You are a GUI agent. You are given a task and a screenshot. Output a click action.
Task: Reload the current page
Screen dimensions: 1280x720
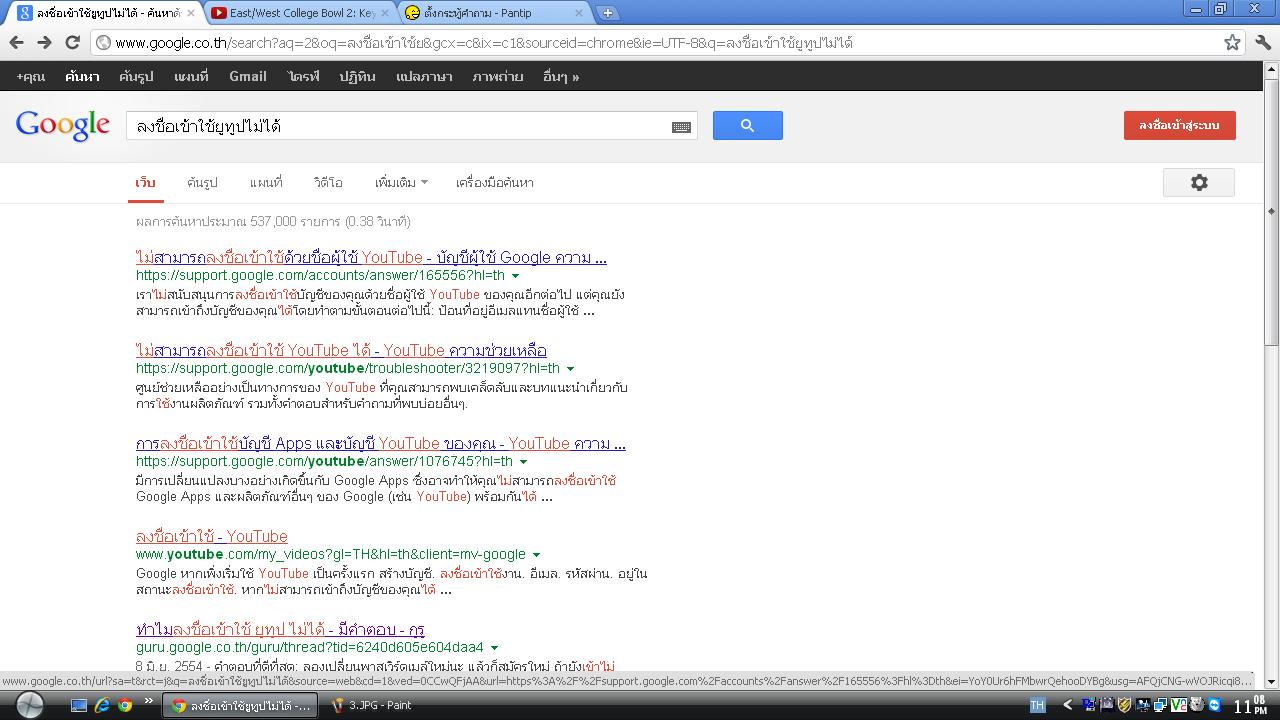coord(72,43)
